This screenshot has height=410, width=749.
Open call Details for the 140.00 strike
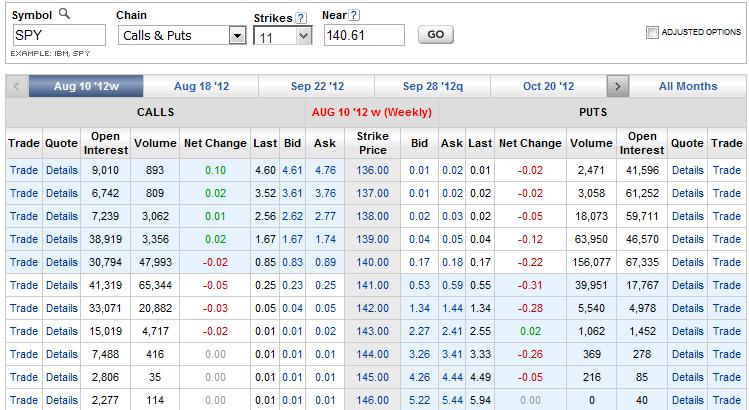coord(61,263)
